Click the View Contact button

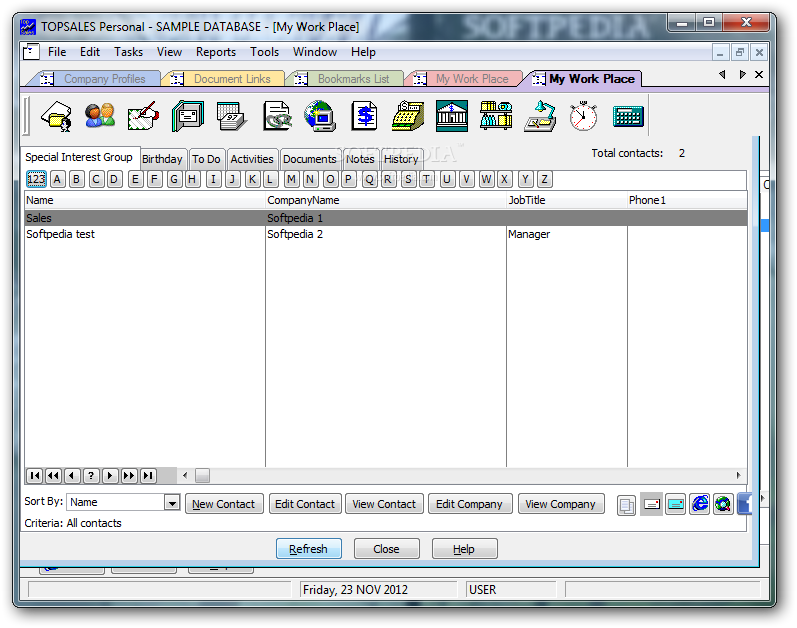tap(384, 504)
